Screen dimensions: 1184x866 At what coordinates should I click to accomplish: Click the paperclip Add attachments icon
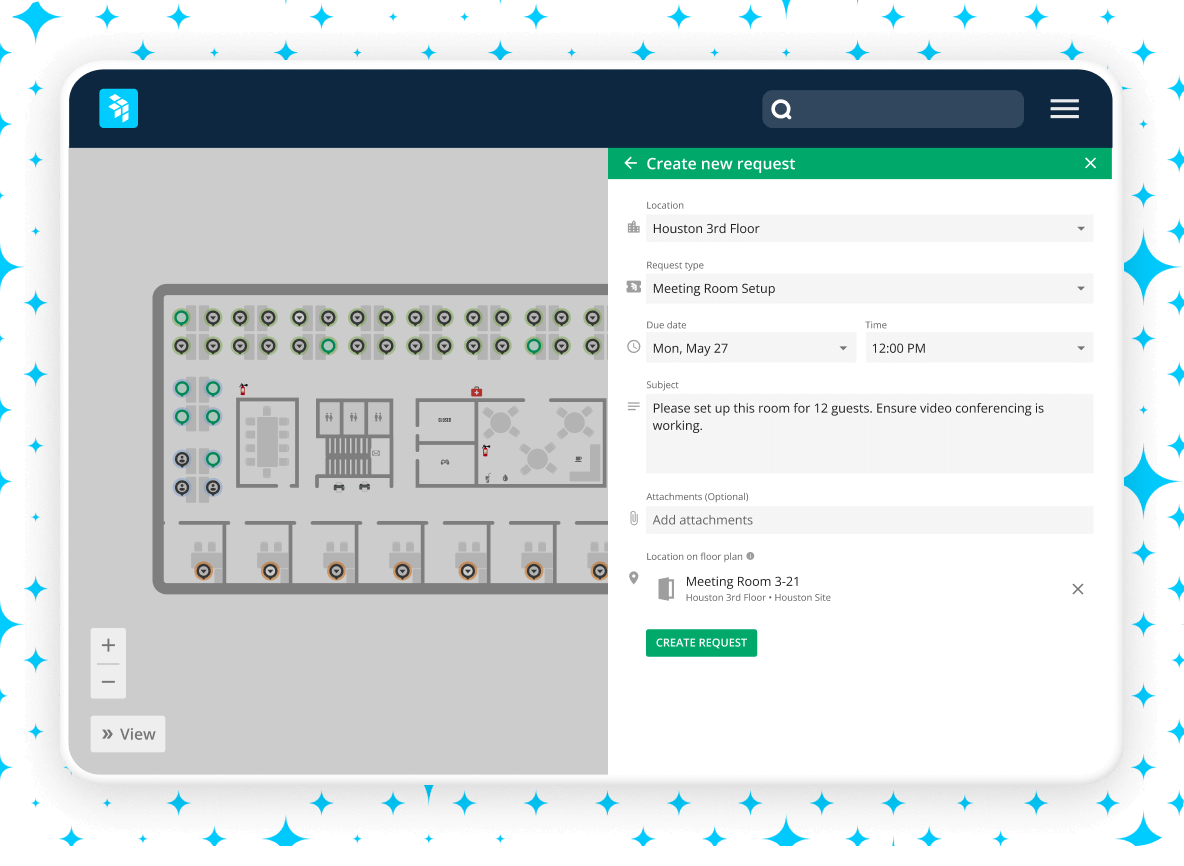[634, 518]
